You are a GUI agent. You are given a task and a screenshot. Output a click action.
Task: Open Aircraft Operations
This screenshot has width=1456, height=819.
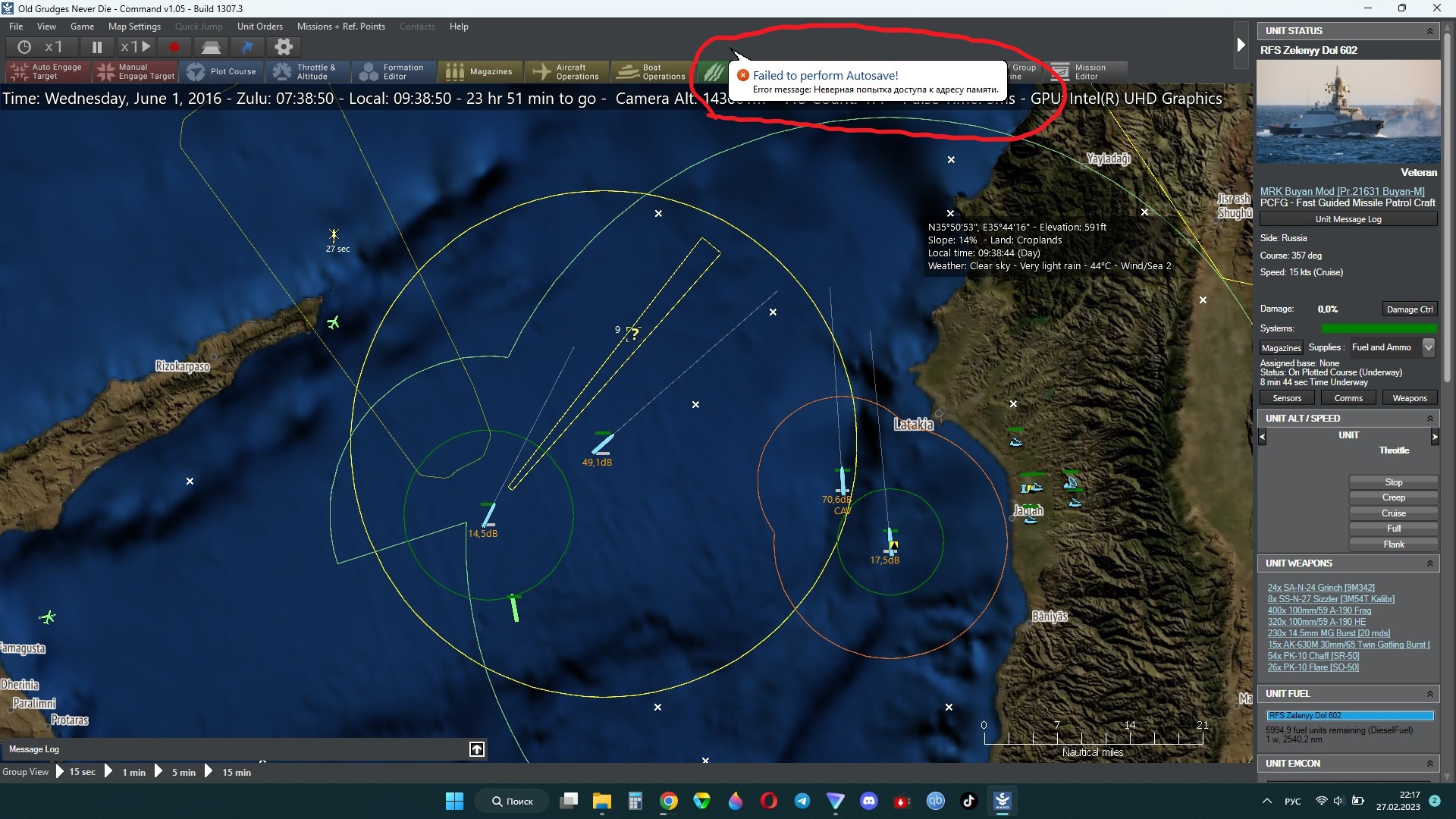coord(567,72)
